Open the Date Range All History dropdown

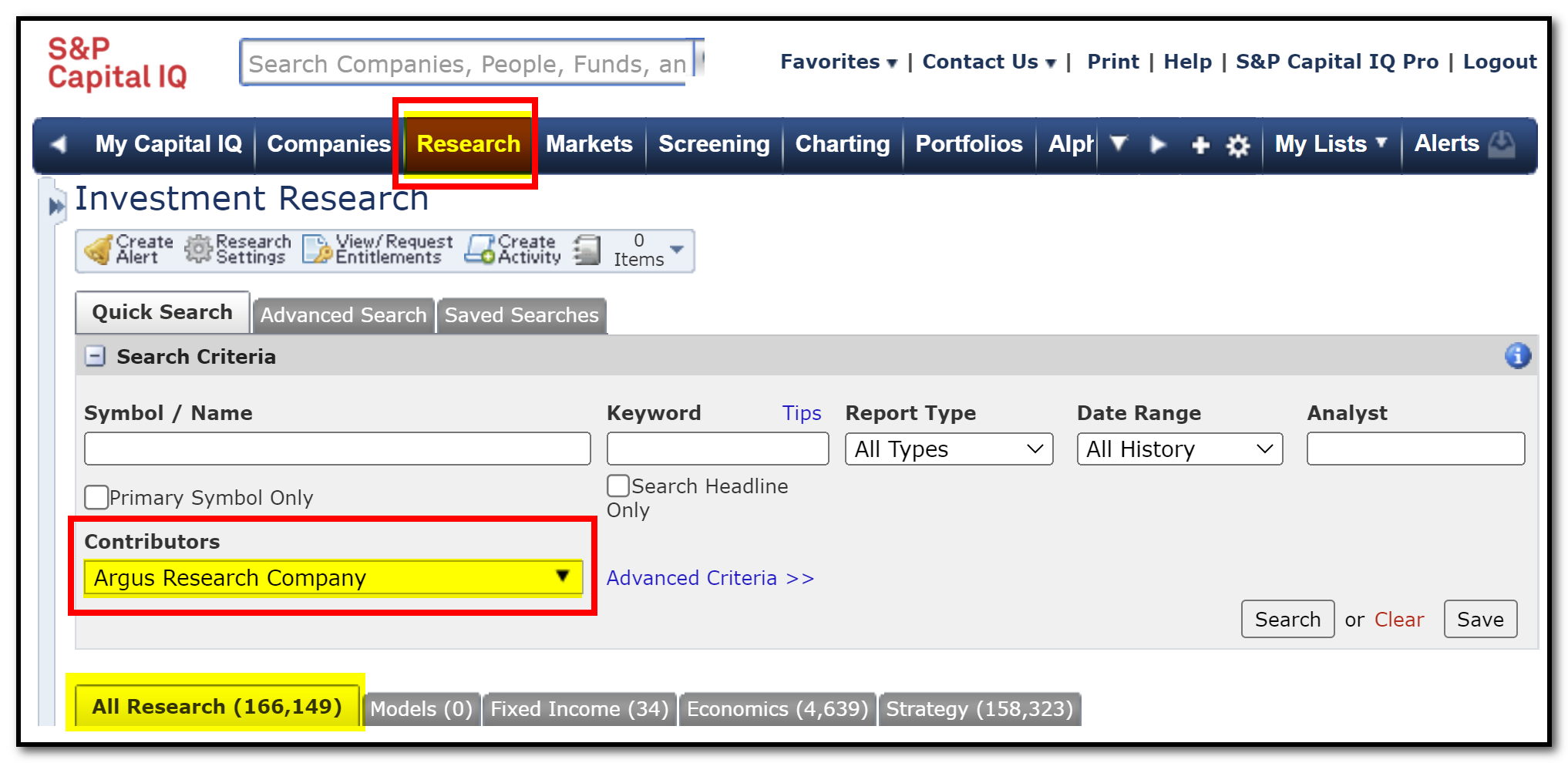(1179, 449)
